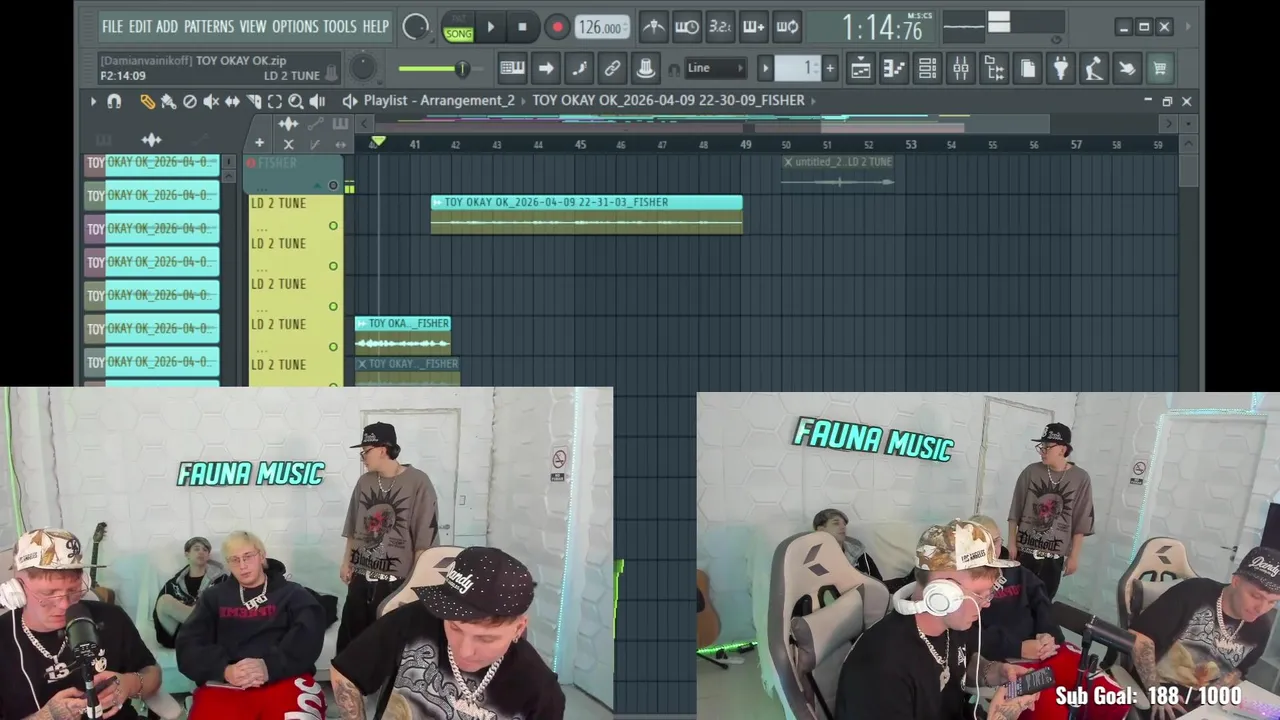Image resolution: width=1280 pixels, height=720 pixels.
Task: Open the Channel rack icon
Action: (927, 68)
